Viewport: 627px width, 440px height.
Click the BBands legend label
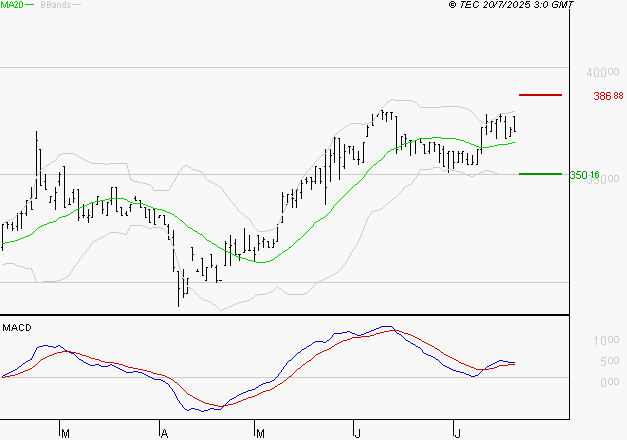click(56, 5)
